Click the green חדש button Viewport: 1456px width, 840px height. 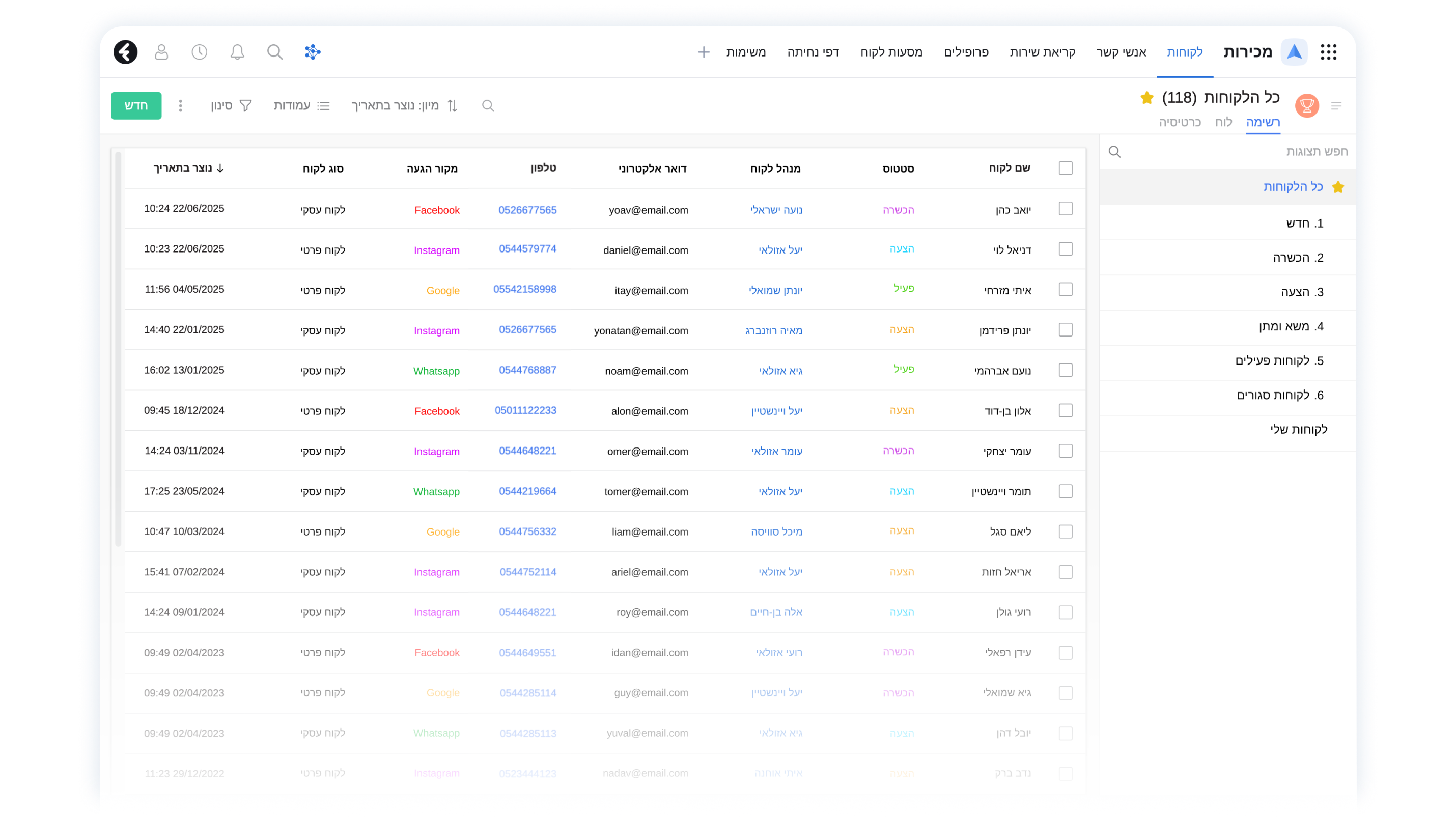tap(136, 105)
